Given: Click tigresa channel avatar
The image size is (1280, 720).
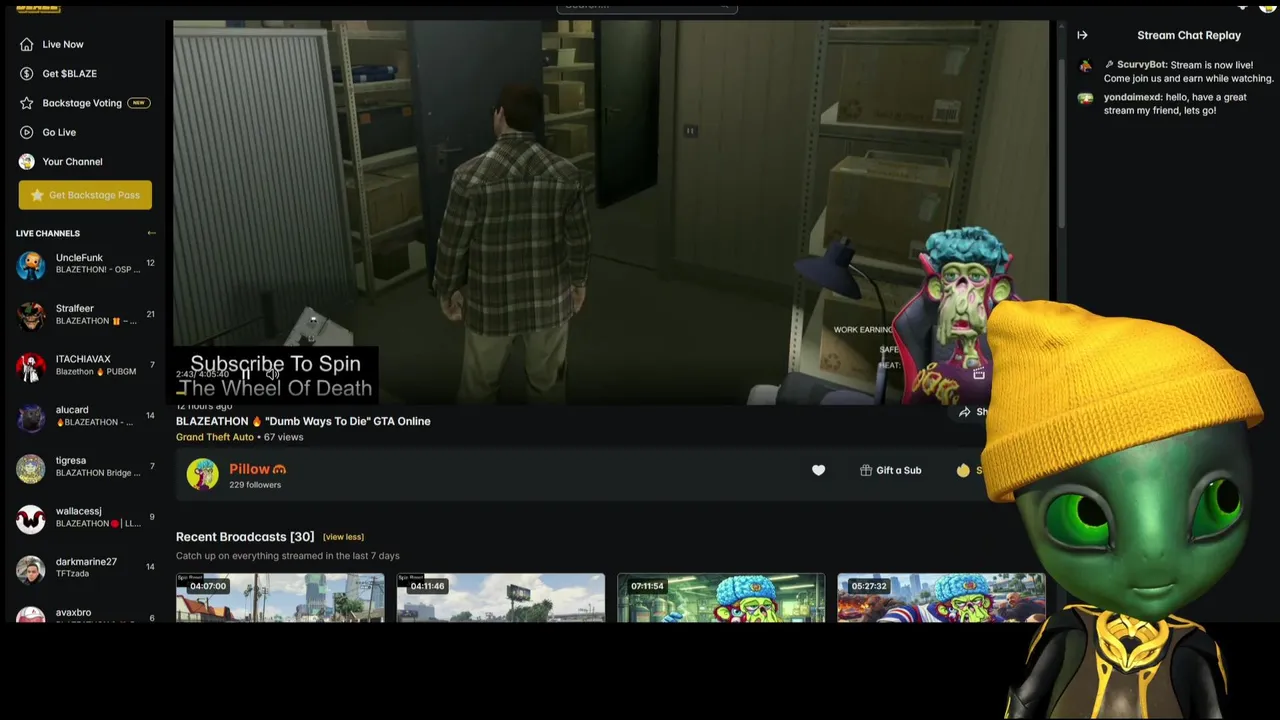Looking at the screenshot, I should point(31,467).
